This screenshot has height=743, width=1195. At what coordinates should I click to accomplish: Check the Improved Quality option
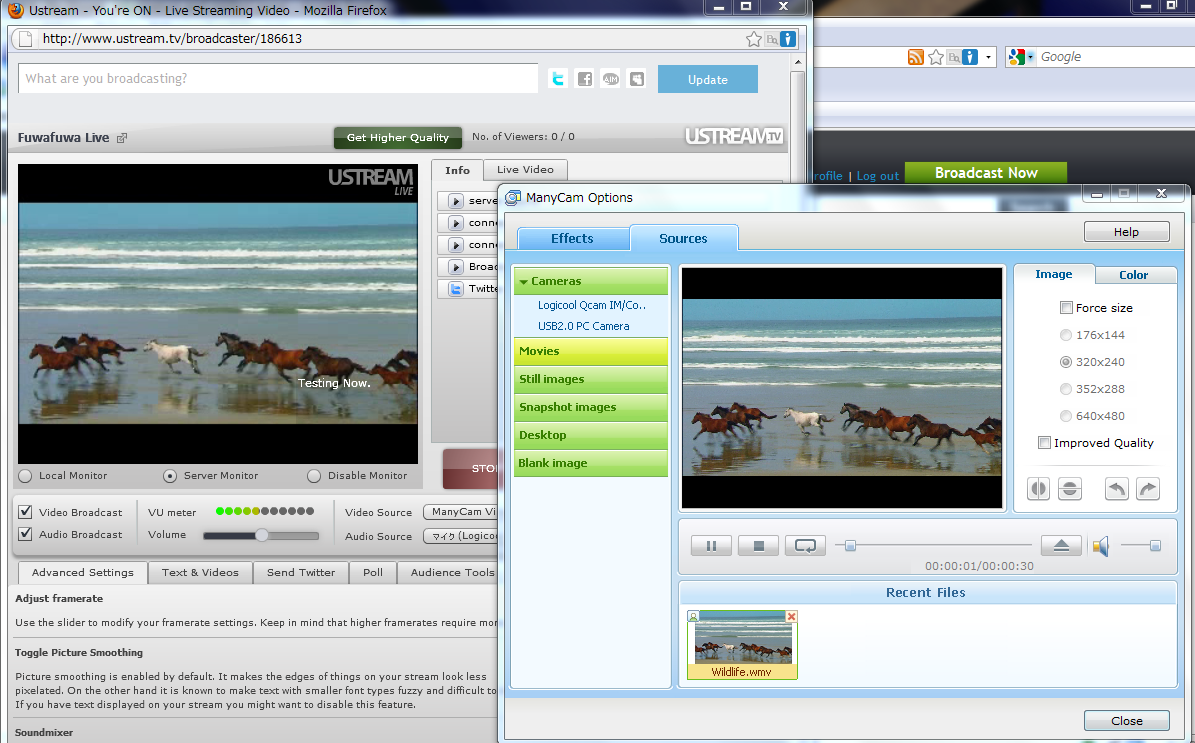[1045, 443]
